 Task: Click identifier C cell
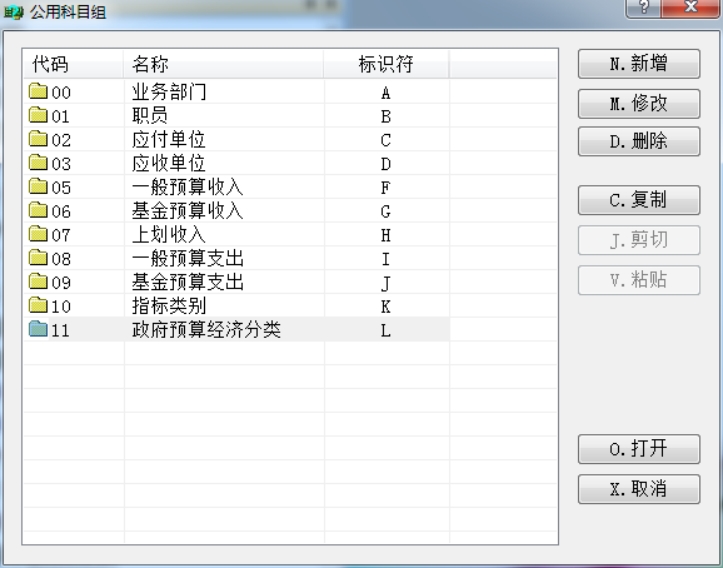(x=386, y=140)
